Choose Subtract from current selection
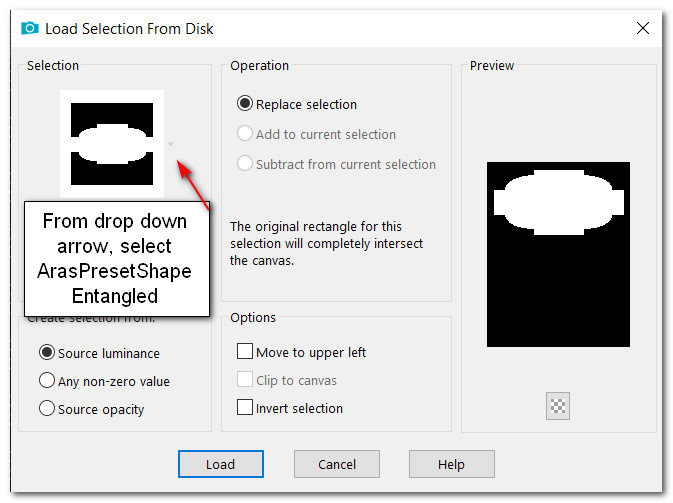The width and height of the screenshot is (673, 503). pos(245,164)
